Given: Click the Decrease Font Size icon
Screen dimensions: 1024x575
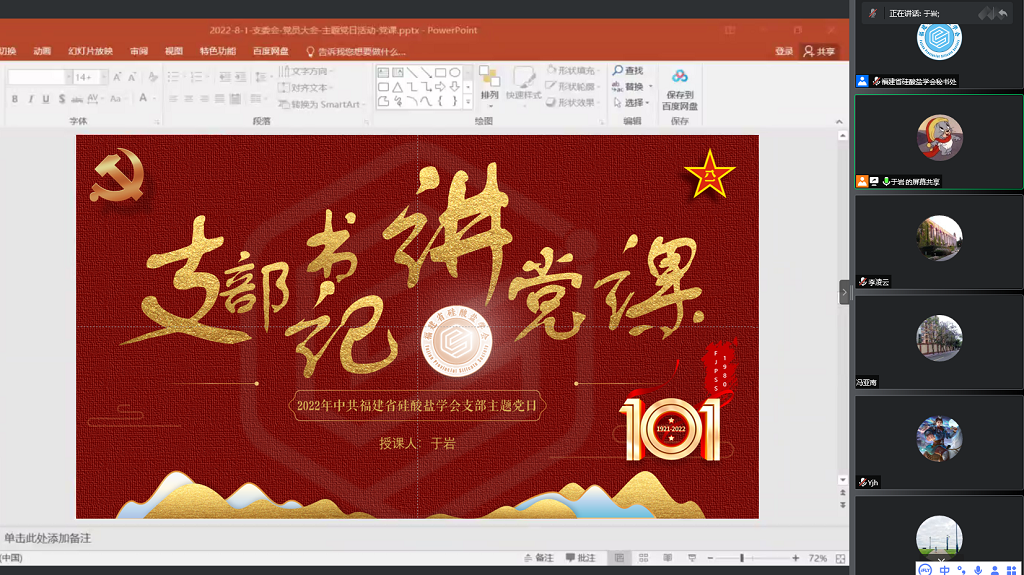Looking at the screenshot, I should [132, 77].
